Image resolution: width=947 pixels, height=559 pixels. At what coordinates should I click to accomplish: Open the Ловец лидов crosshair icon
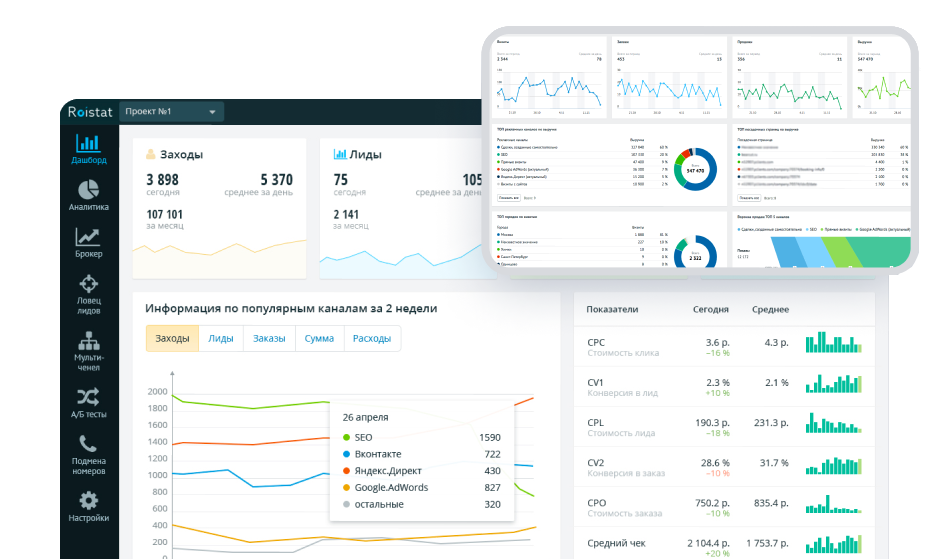click(88, 284)
